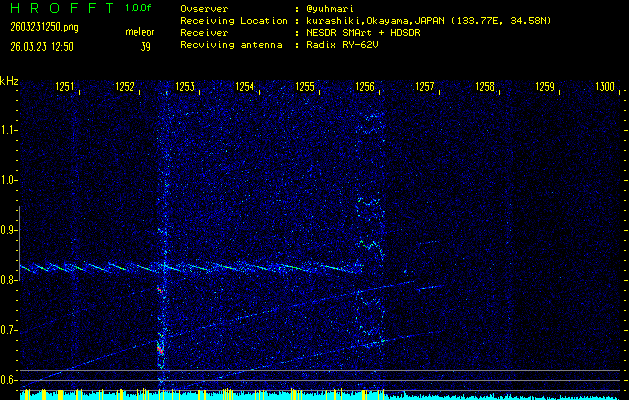
Task: Click the 'Receiver' label
Action: 204,33
